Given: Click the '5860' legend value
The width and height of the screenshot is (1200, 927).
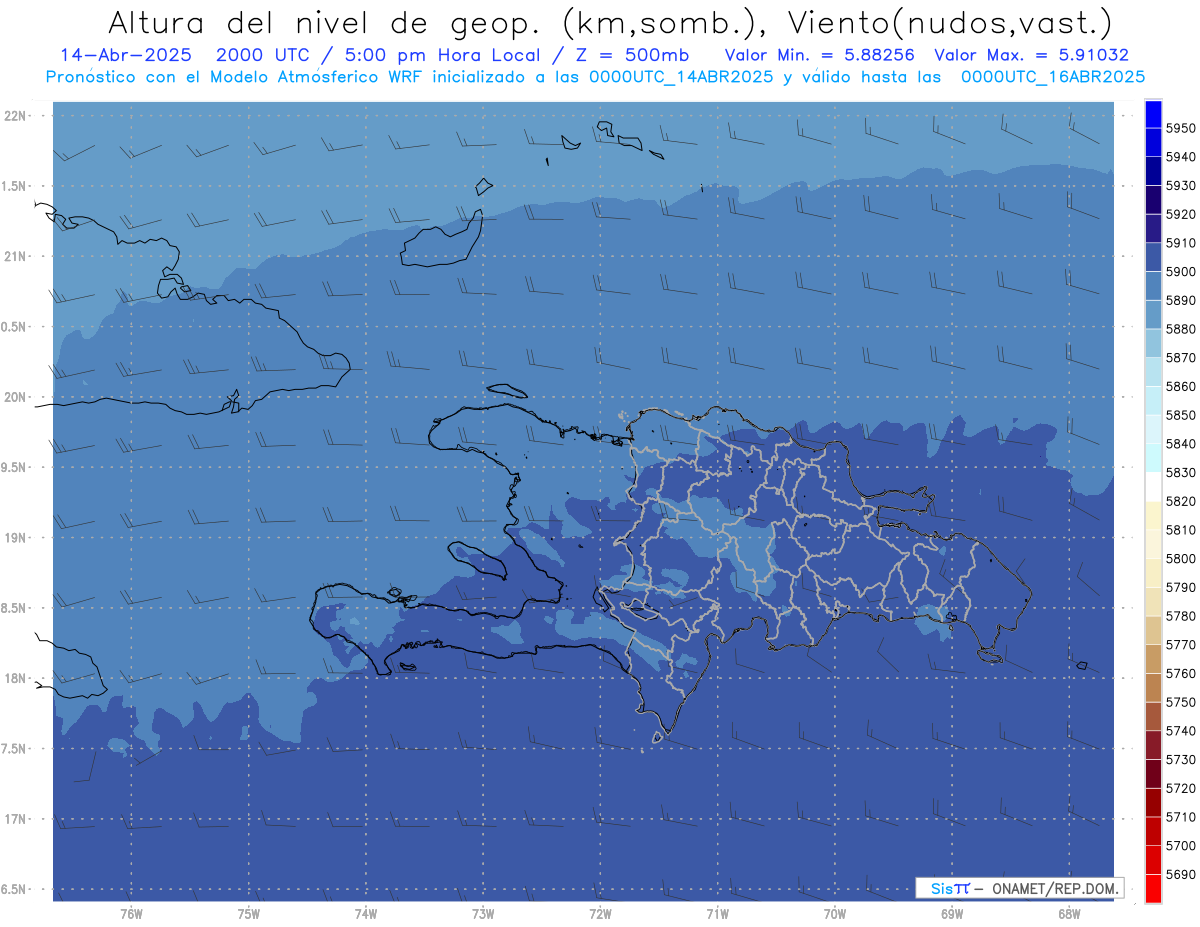Looking at the screenshot, I should [x=1181, y=387].
